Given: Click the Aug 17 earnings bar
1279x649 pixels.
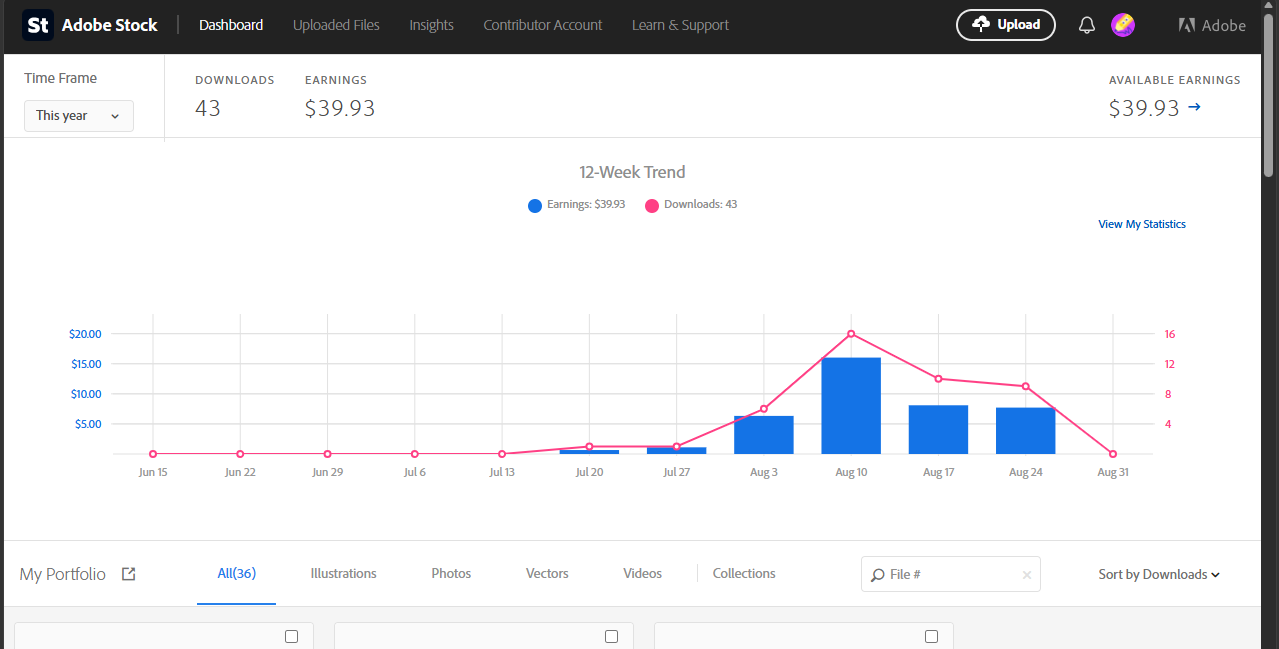Looking at the screenshot, I should pos(938,430).
